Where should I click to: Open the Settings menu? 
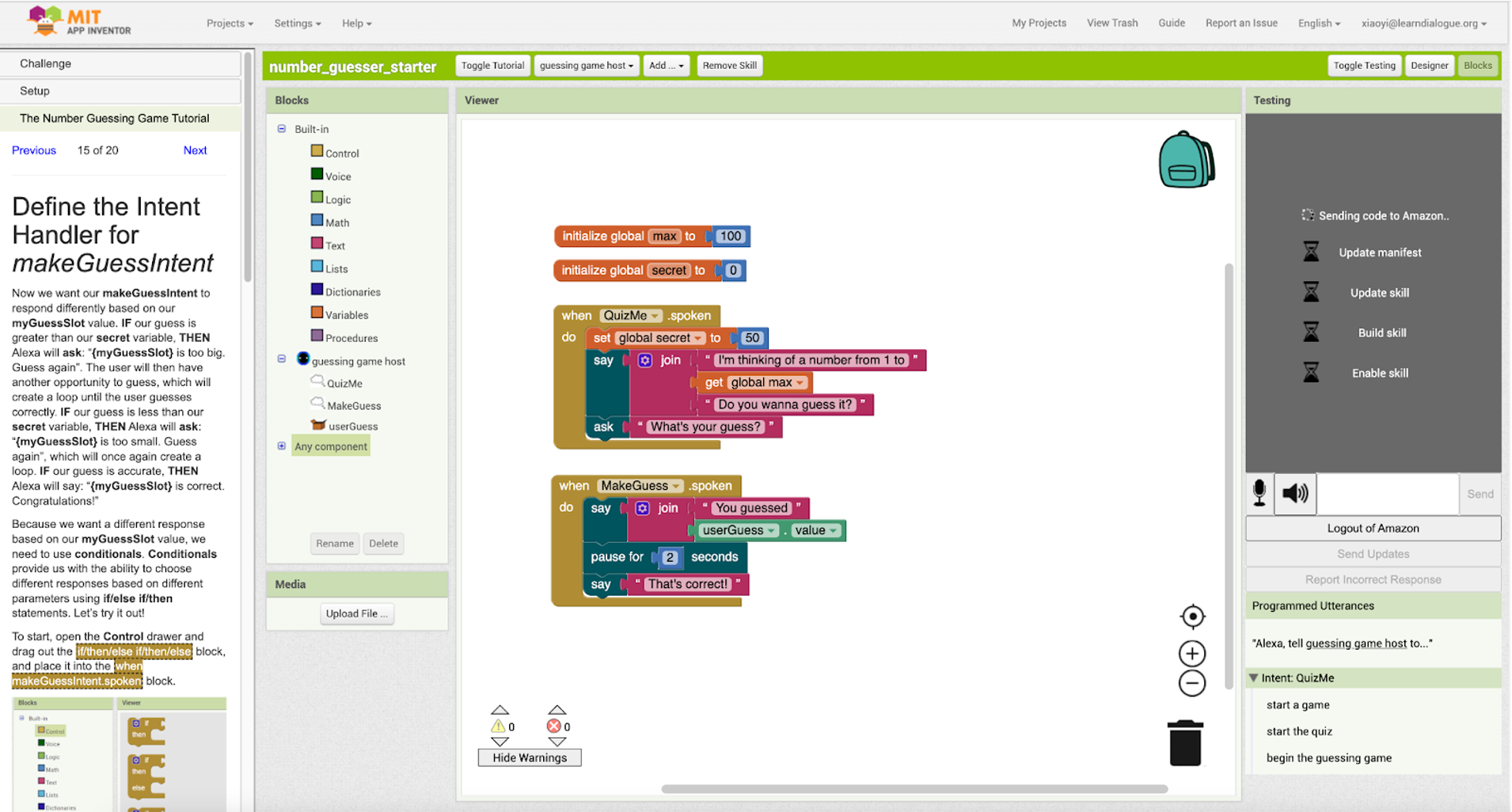point(298,23)
